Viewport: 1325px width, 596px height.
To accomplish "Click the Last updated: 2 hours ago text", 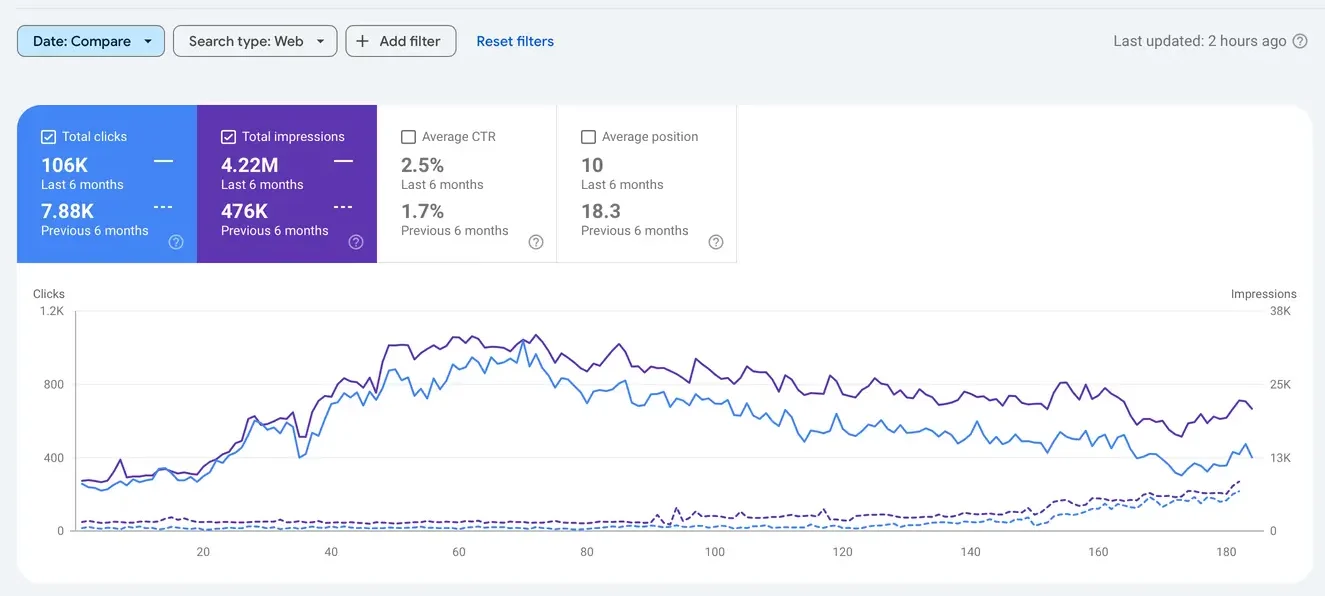I will pos(1200,41).
